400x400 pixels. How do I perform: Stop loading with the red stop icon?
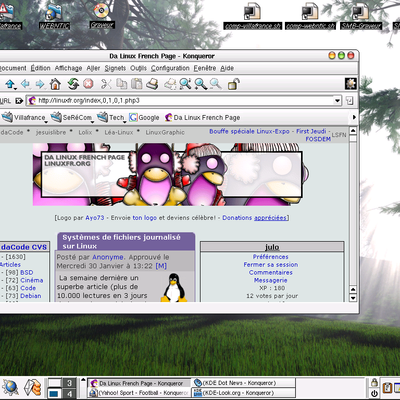(88, 83)
